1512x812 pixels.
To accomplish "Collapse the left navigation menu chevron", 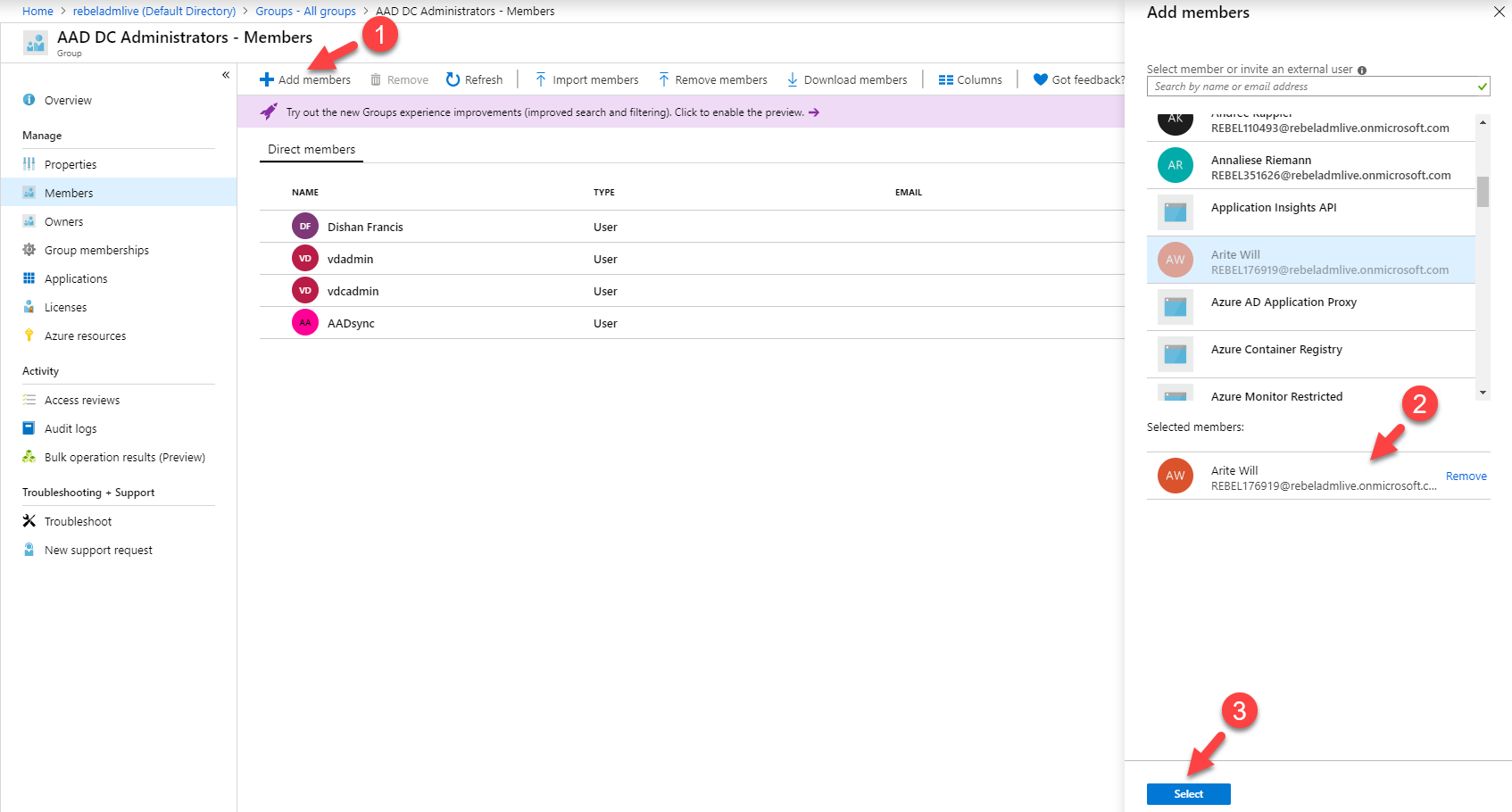I will click(226, 75).
